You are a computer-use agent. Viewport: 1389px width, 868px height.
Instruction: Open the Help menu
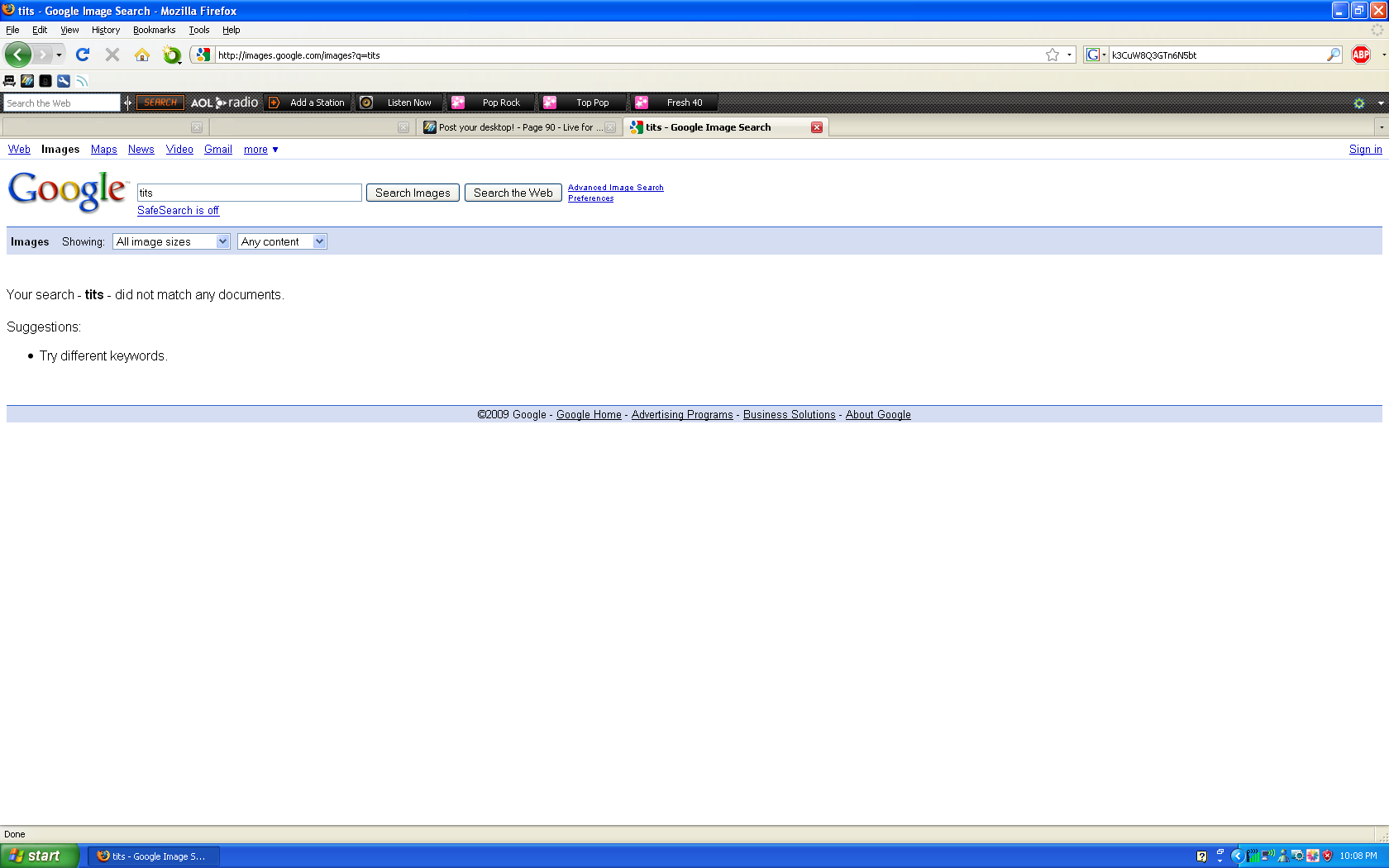[231, 30]
